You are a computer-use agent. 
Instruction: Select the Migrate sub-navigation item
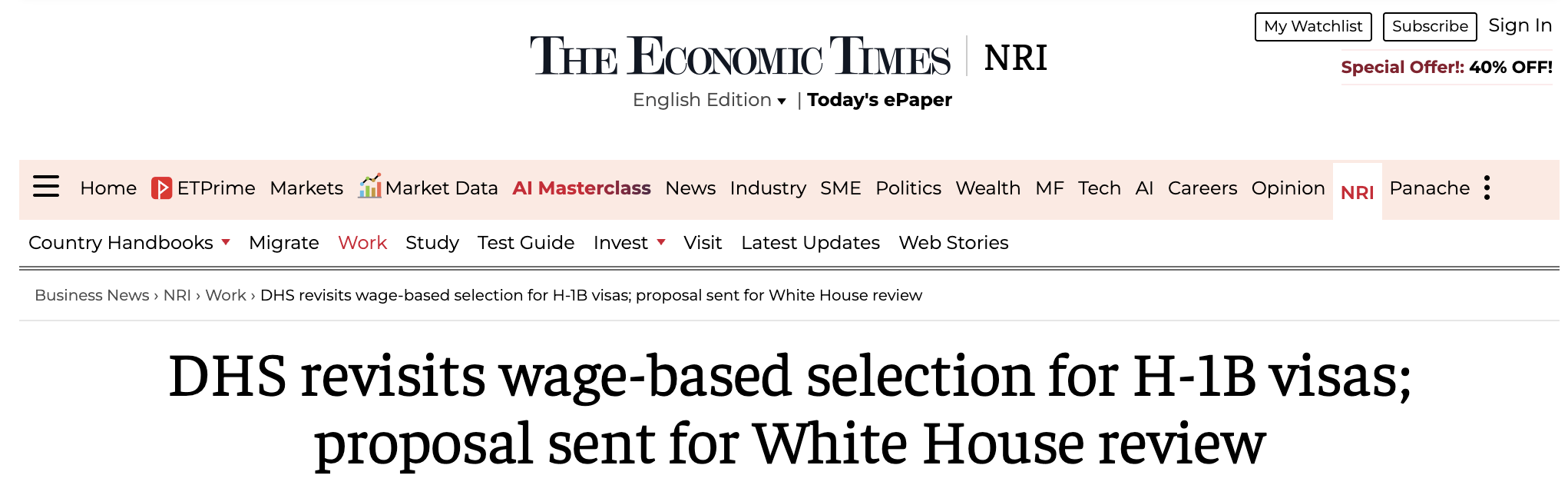[x=283, y=243]
